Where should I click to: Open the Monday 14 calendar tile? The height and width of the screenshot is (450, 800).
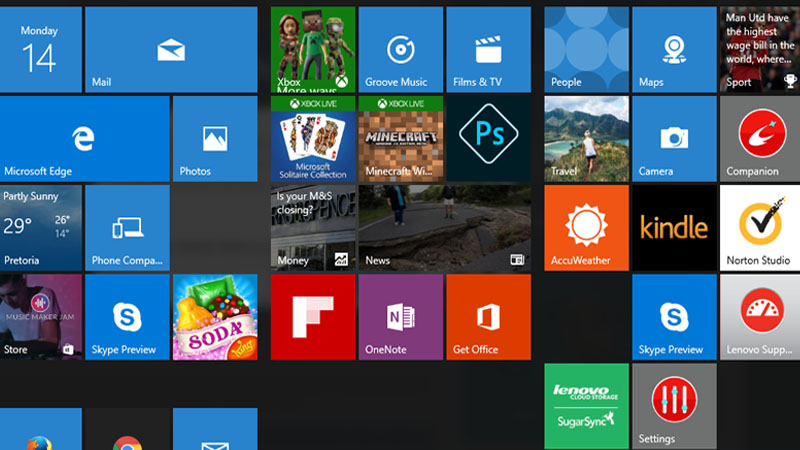[x=40, y=49]
